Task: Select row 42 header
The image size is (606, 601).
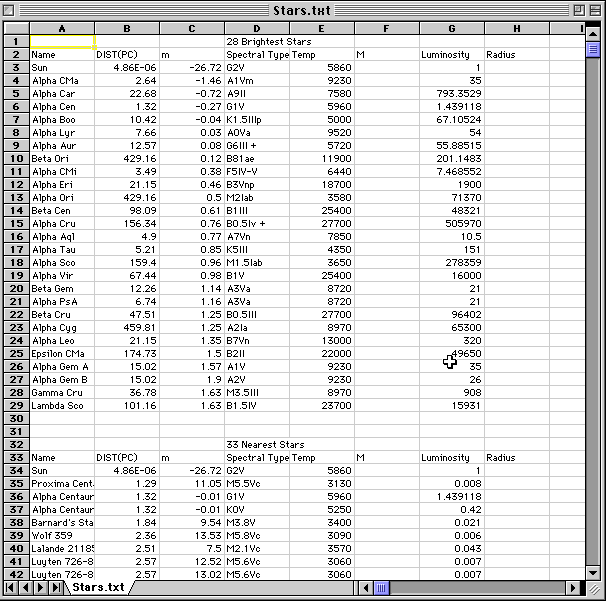Action: (16, 575)
